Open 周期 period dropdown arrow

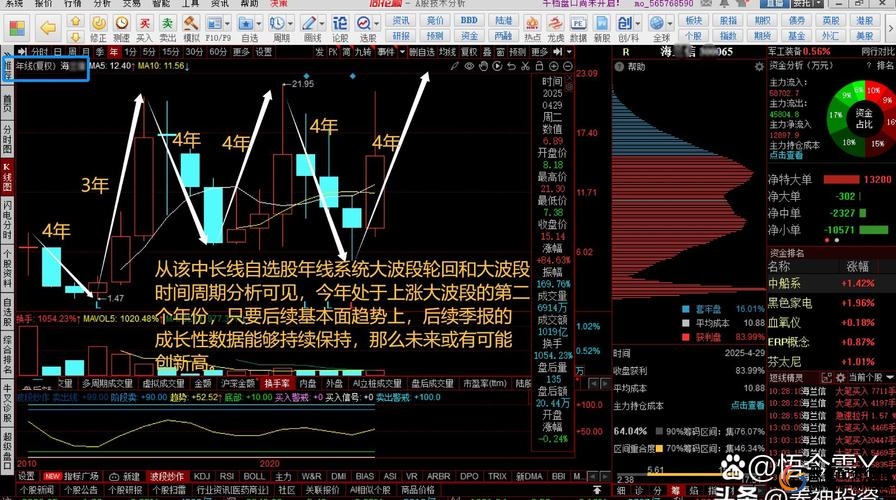tap(290, 24)
